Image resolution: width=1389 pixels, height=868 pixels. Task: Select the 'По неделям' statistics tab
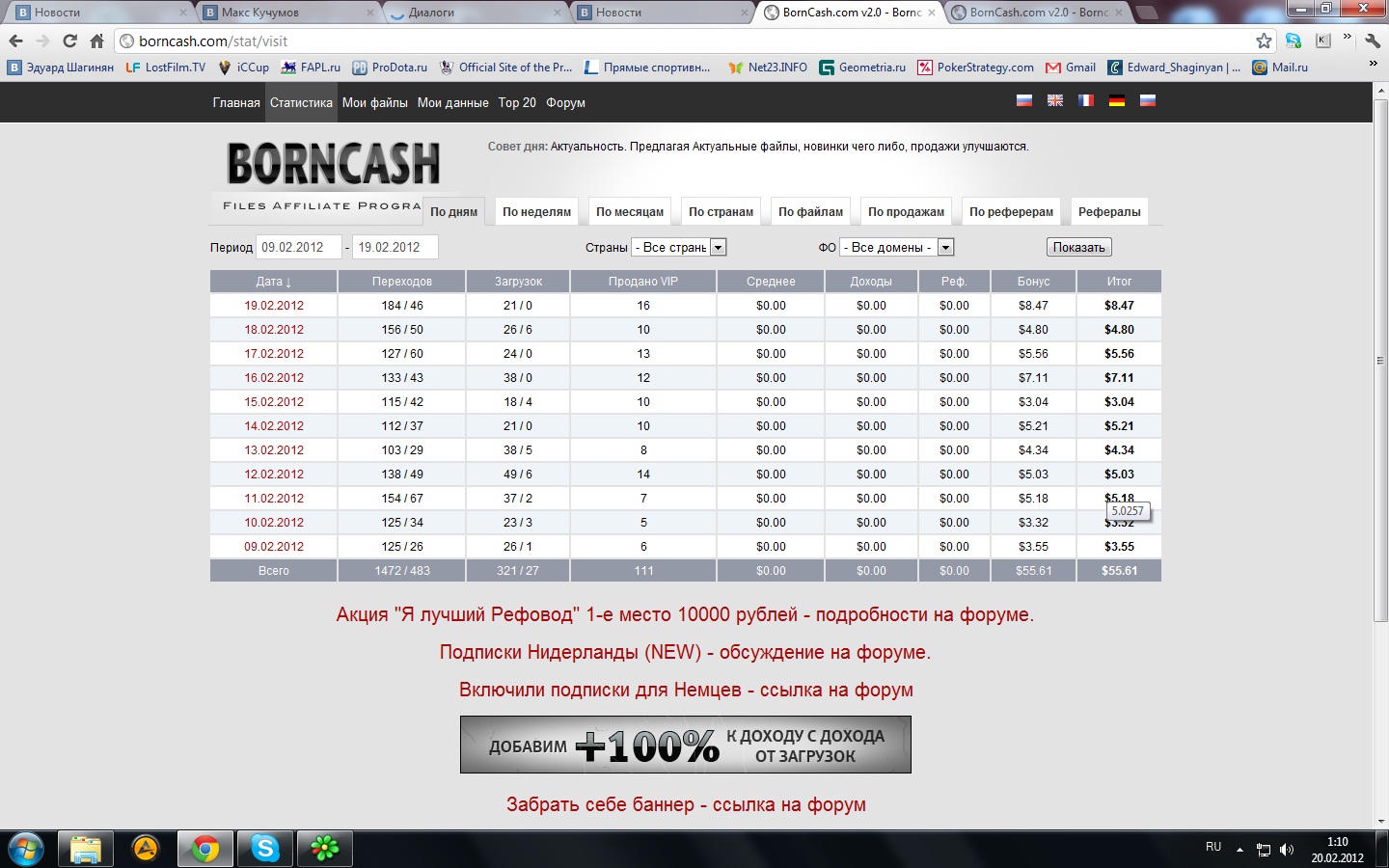pos(536,212)
